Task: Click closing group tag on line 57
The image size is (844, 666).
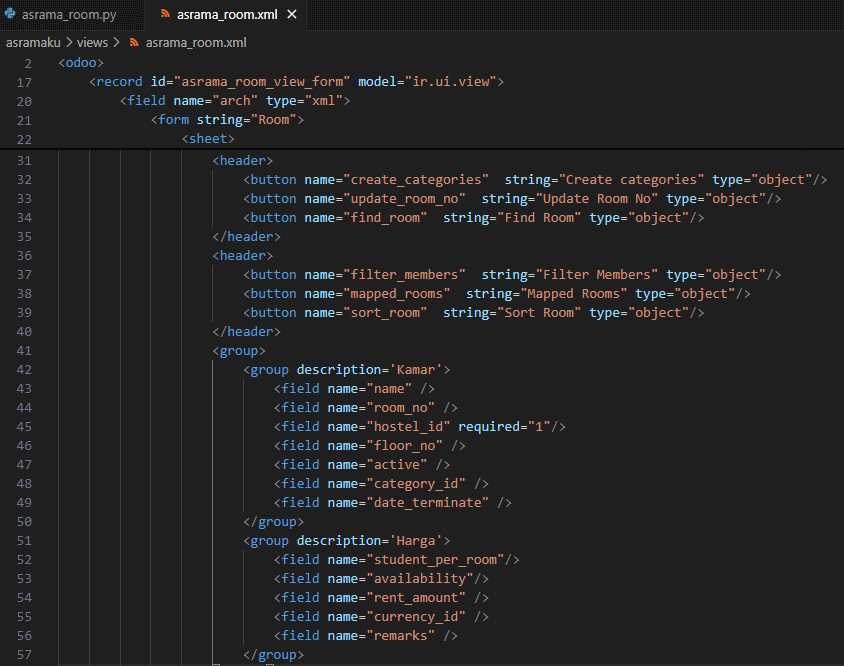Action: click(x=273, y=655)
